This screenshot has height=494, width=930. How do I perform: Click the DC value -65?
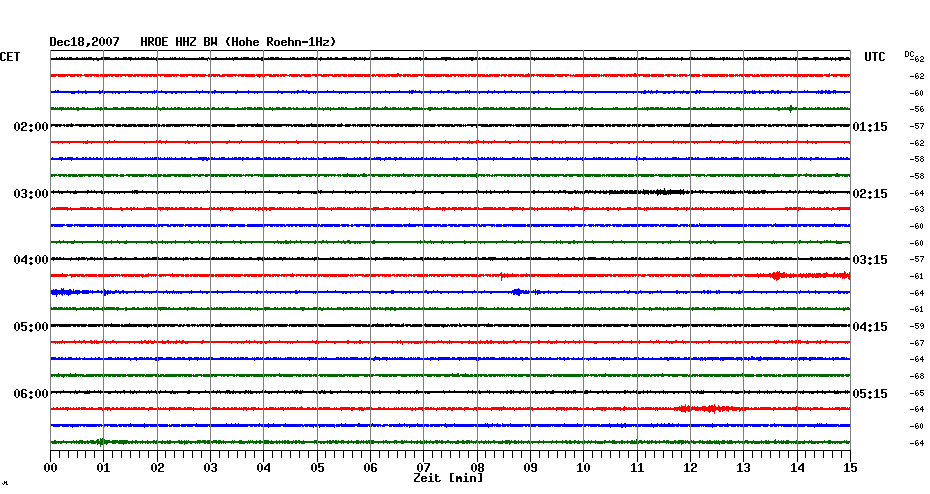click(x=916, y=393)
